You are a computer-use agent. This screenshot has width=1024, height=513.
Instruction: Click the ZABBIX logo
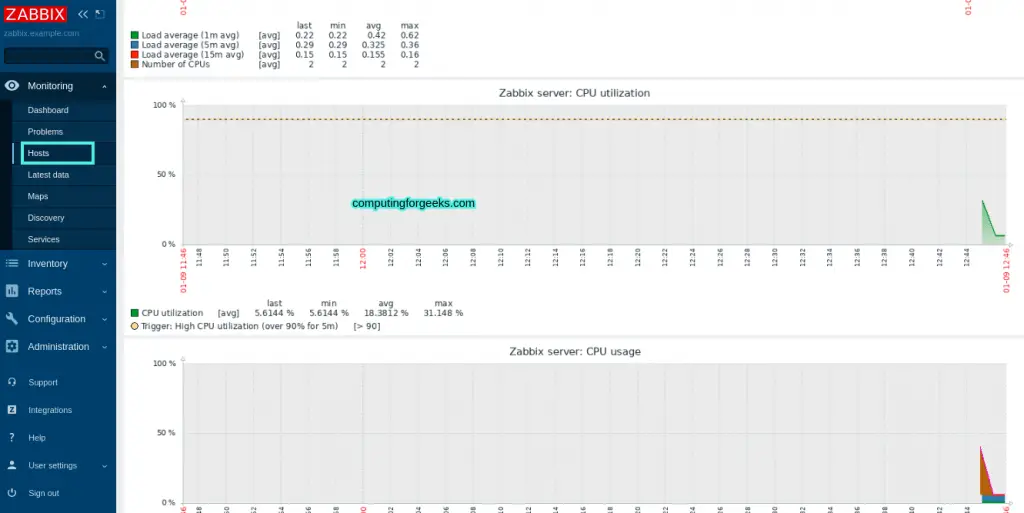[35, 14]
